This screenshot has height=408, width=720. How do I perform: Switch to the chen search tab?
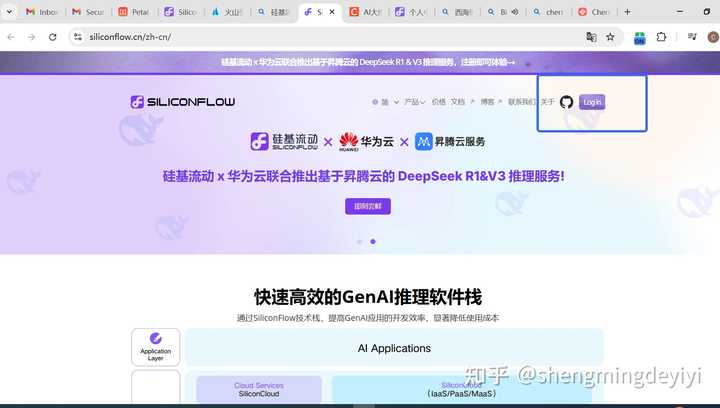point(549,12)
